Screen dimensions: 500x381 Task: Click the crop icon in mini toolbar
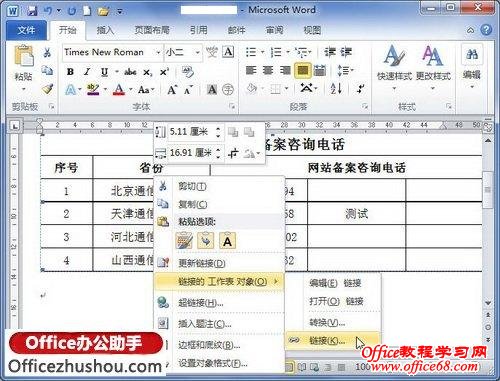pos(233,153)
